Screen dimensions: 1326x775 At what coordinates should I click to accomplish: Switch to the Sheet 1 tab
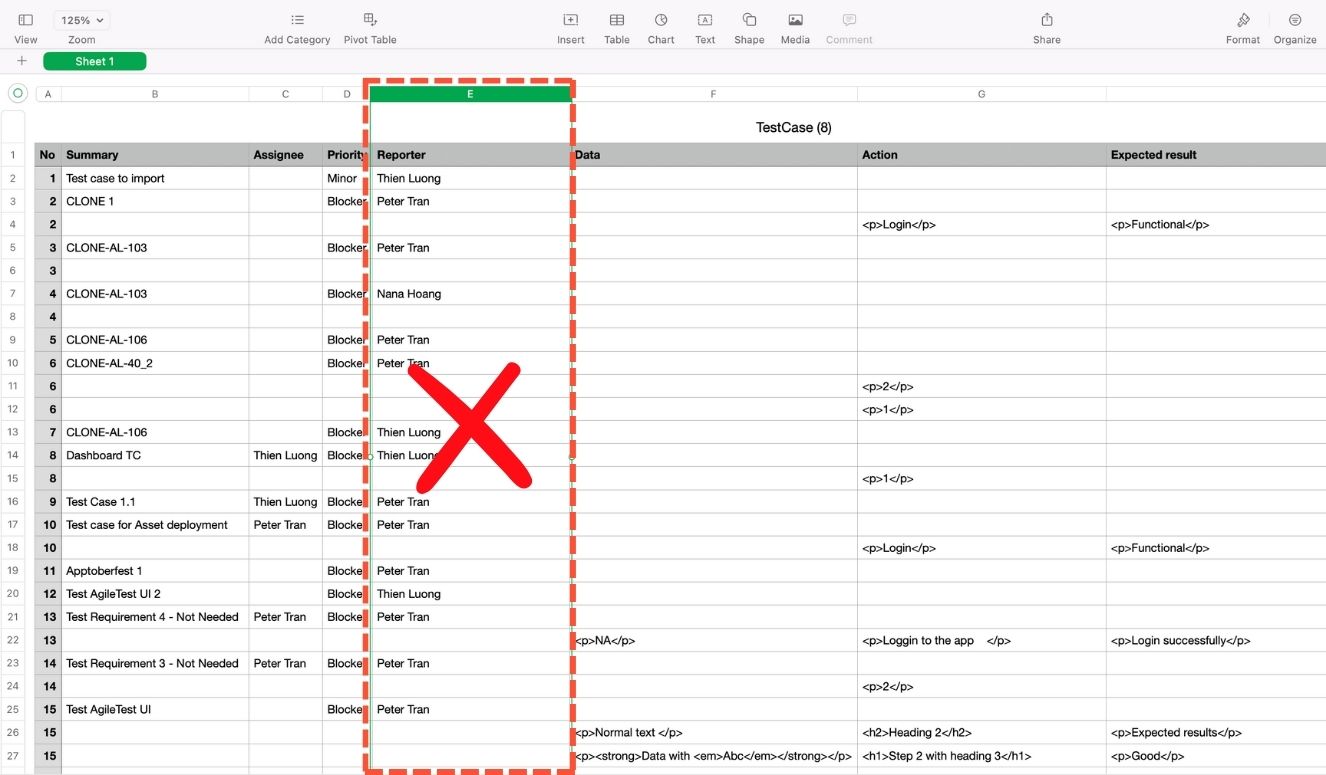point(95,62)
